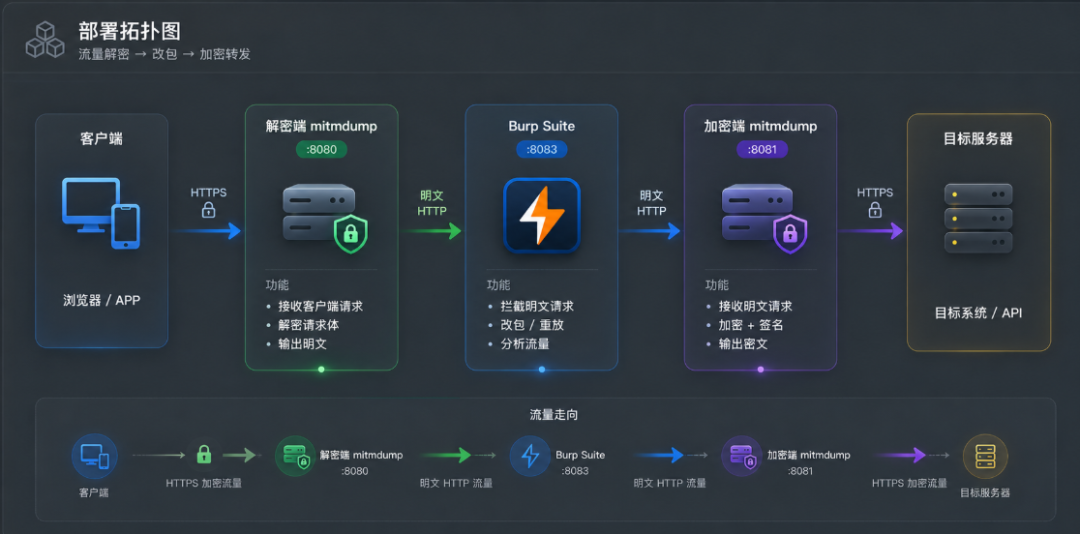Click the target server rack icon
Image resolution: width=1080 pixels, height=534 pixels.
coord(978,218)
